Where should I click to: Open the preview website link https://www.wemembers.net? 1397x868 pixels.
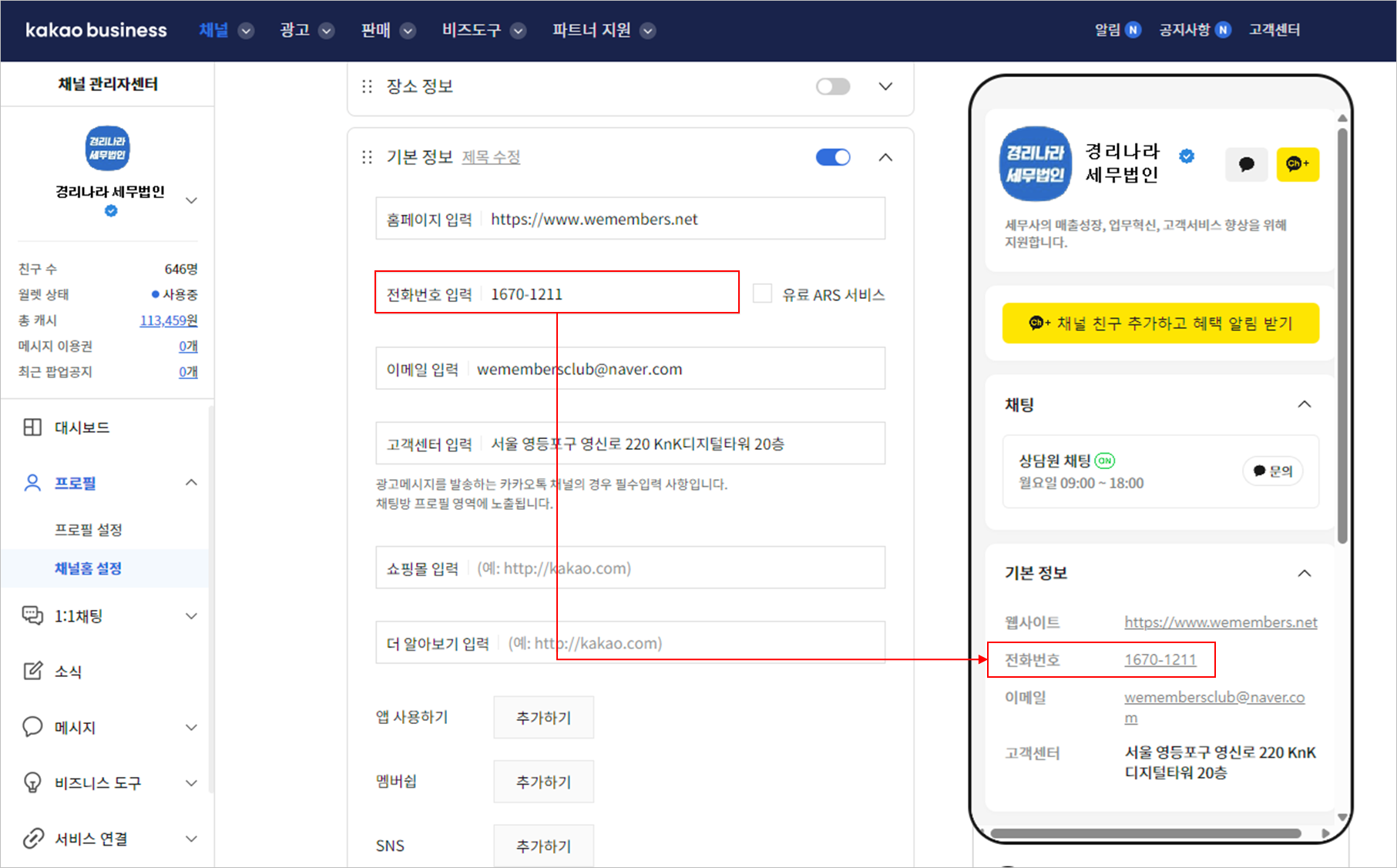[1221, 622]
